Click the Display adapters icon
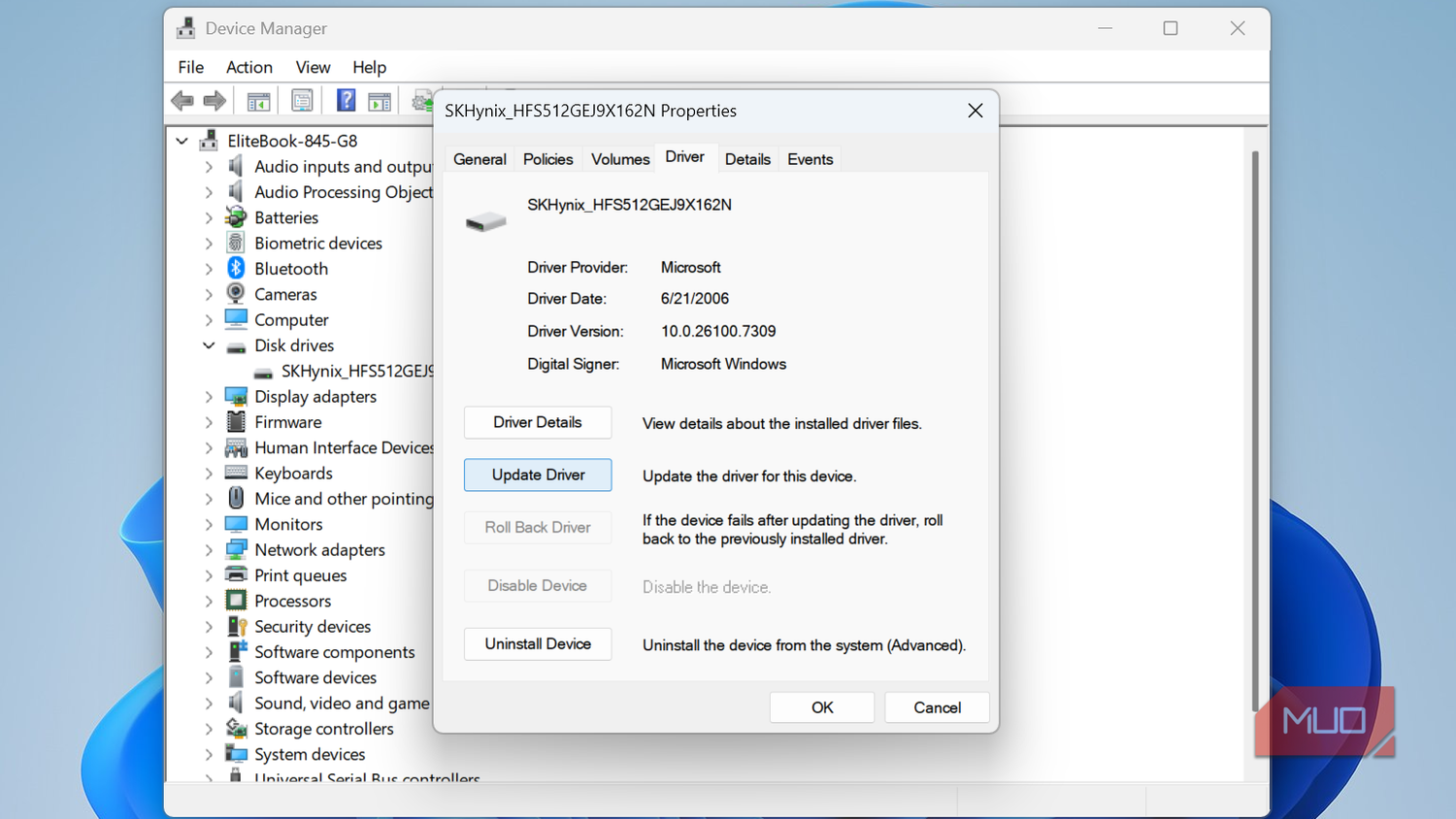 (x=235, y=396)
